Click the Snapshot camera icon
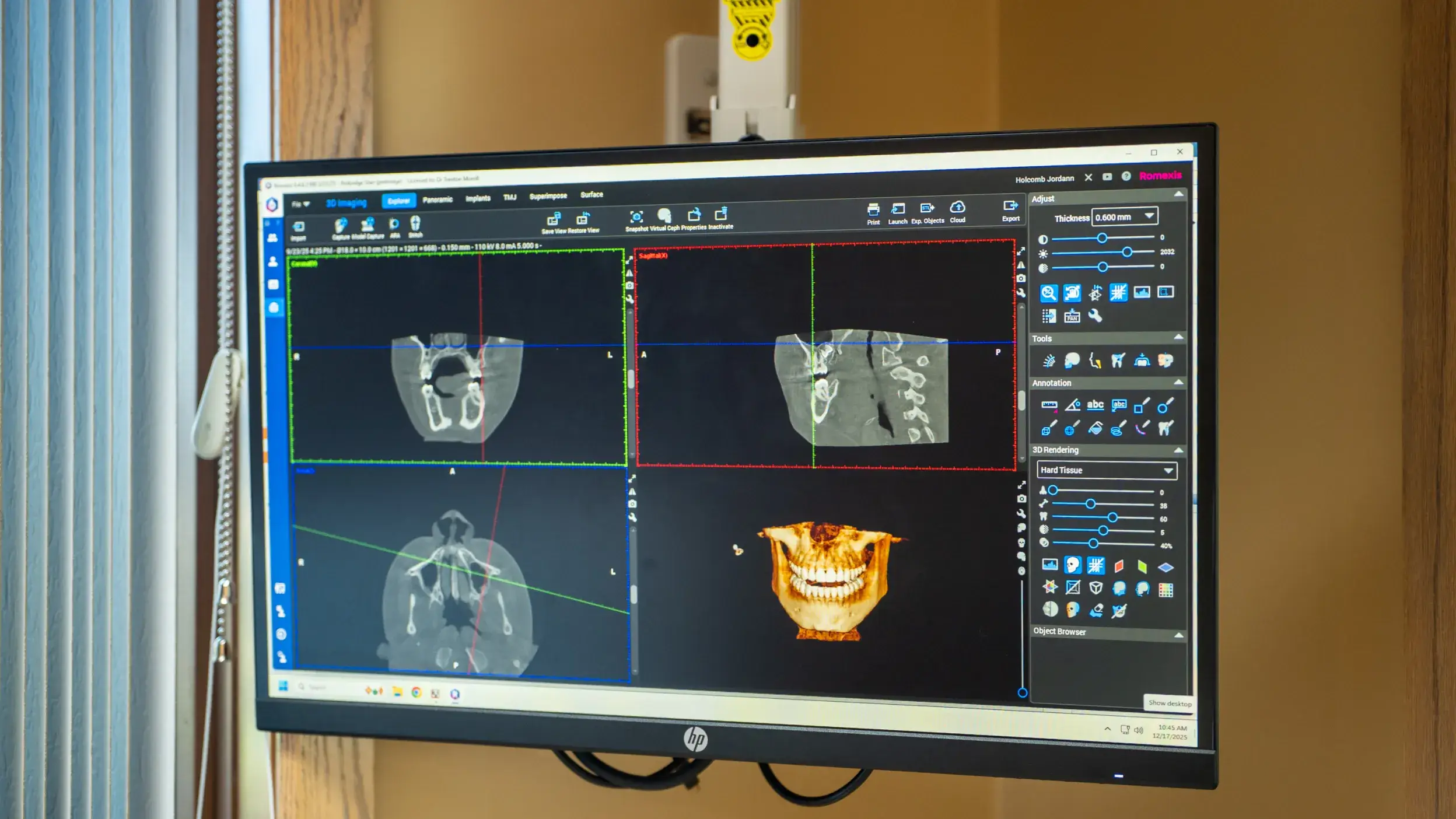 636,217
